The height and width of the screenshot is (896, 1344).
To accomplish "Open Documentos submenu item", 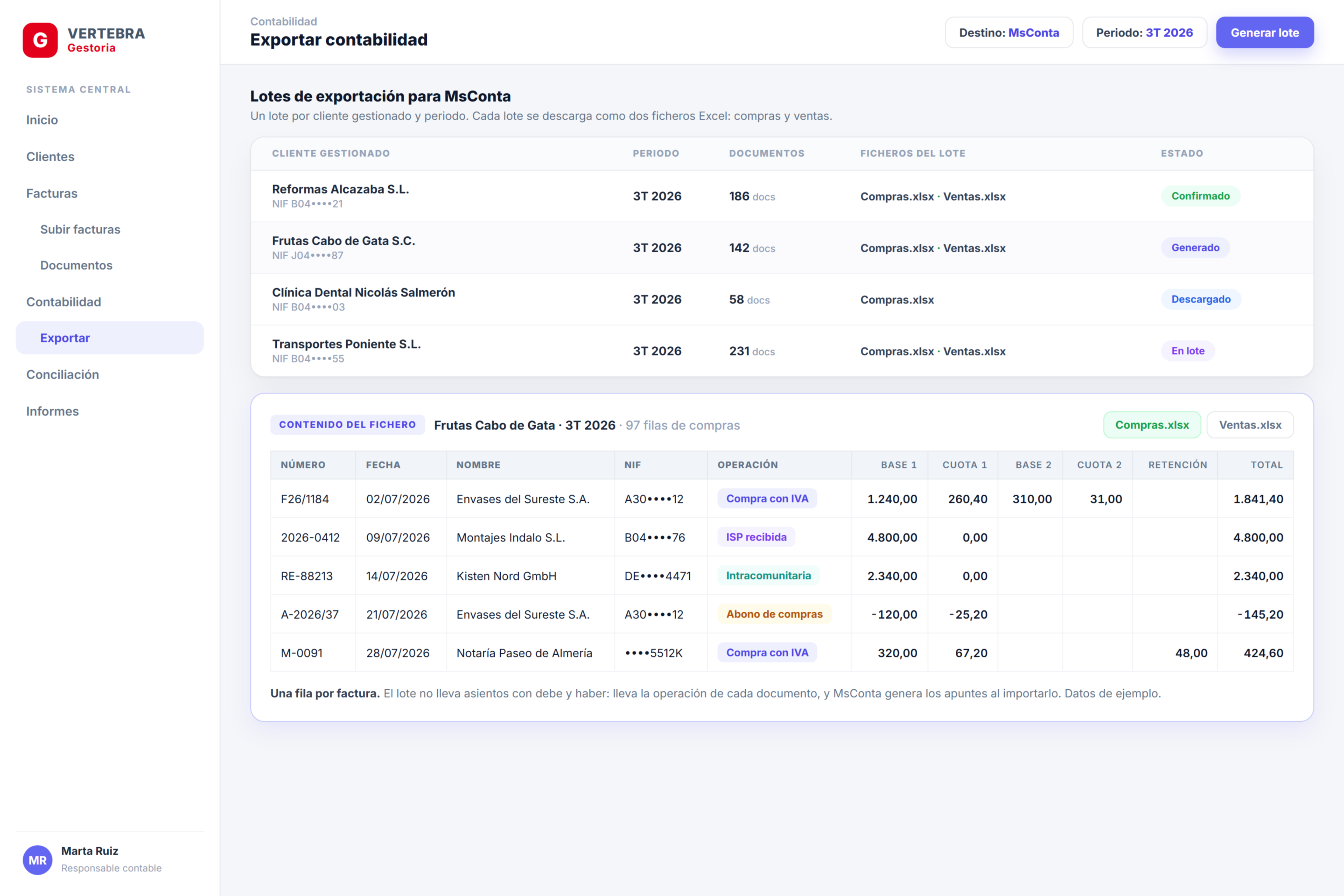I will (x=76, y=265).
